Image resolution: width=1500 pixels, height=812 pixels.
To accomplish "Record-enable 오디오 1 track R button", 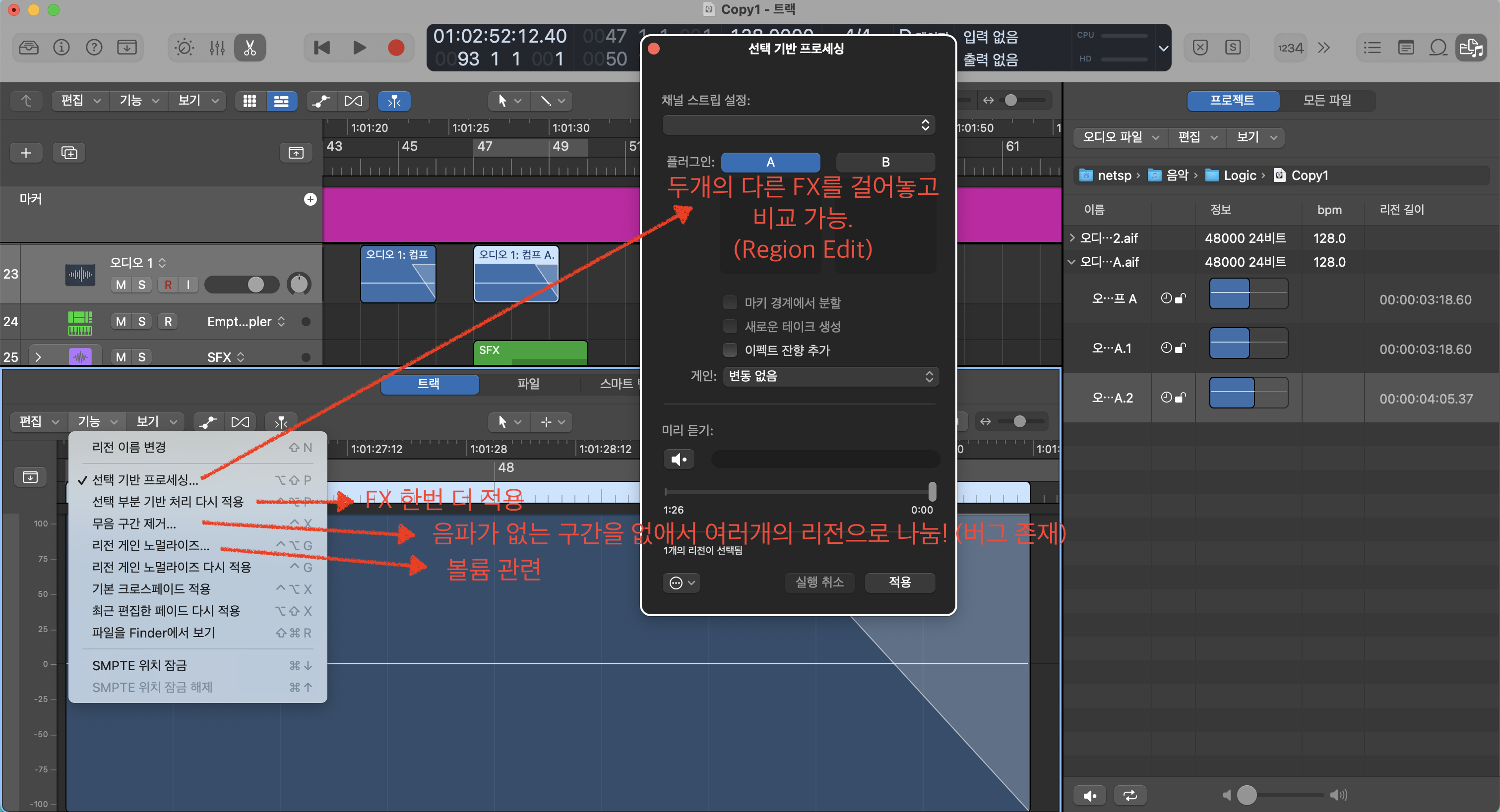I will tap(168, 285).
